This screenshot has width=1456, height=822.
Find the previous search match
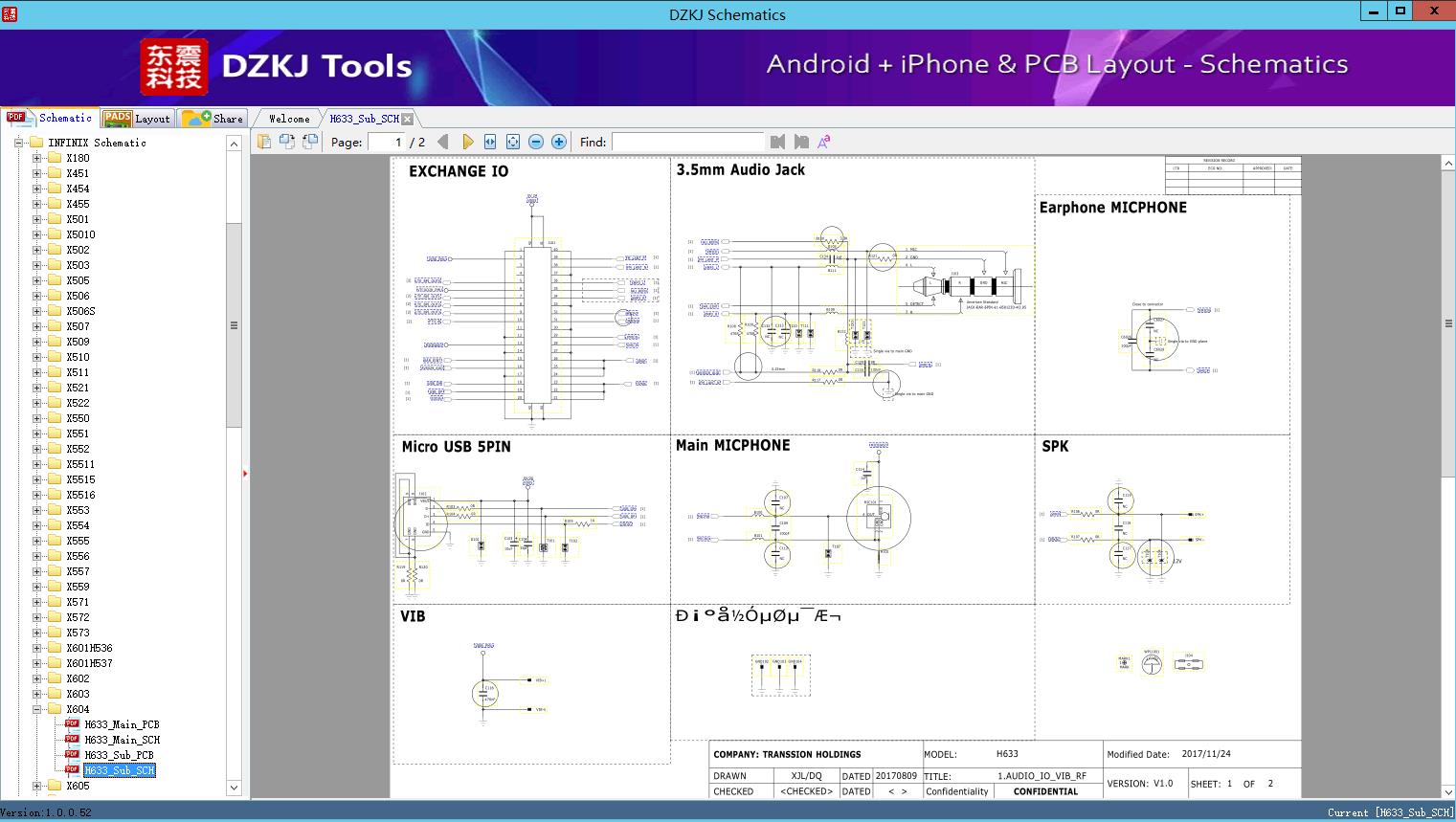[x=777, y=142]
